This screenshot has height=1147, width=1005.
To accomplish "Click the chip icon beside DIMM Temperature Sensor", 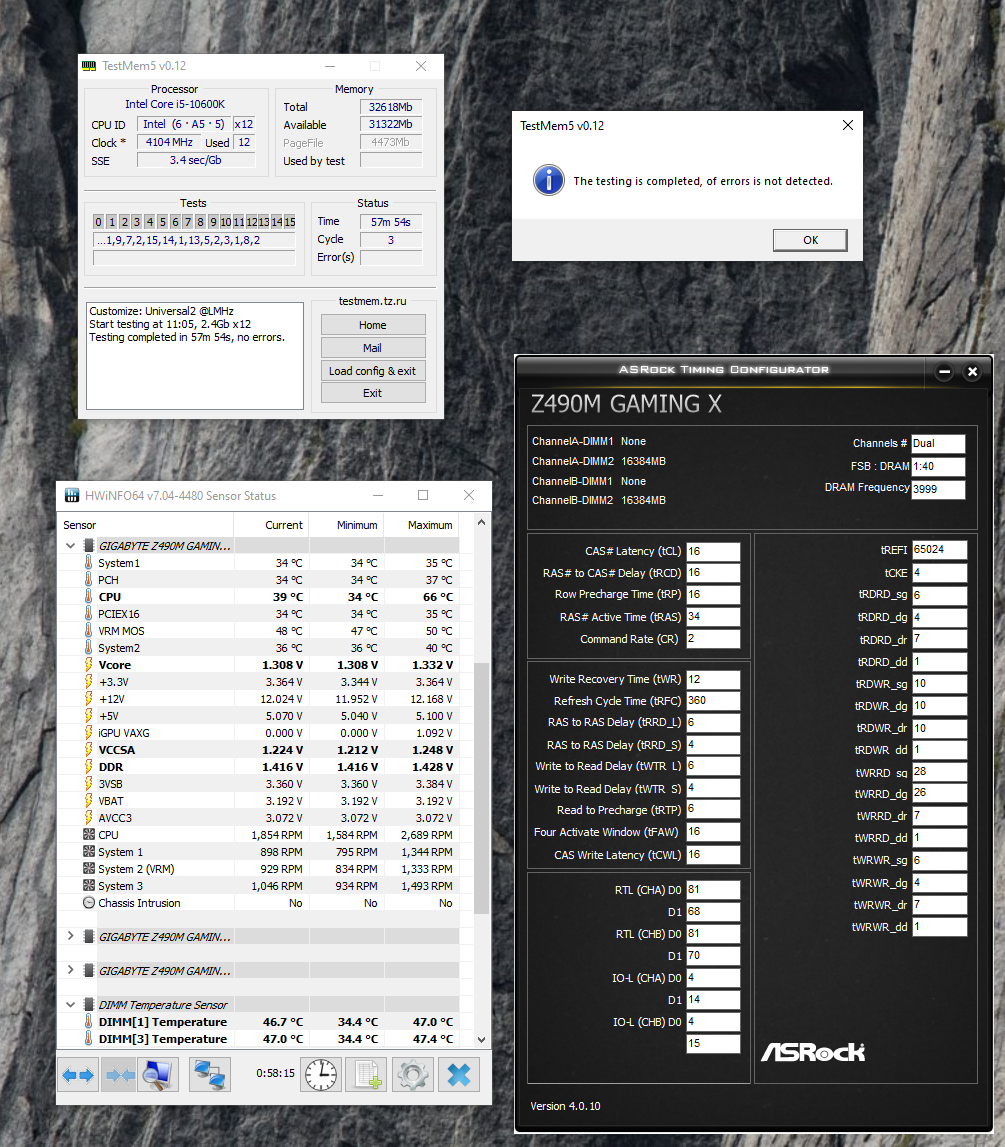I will 89,1005.
